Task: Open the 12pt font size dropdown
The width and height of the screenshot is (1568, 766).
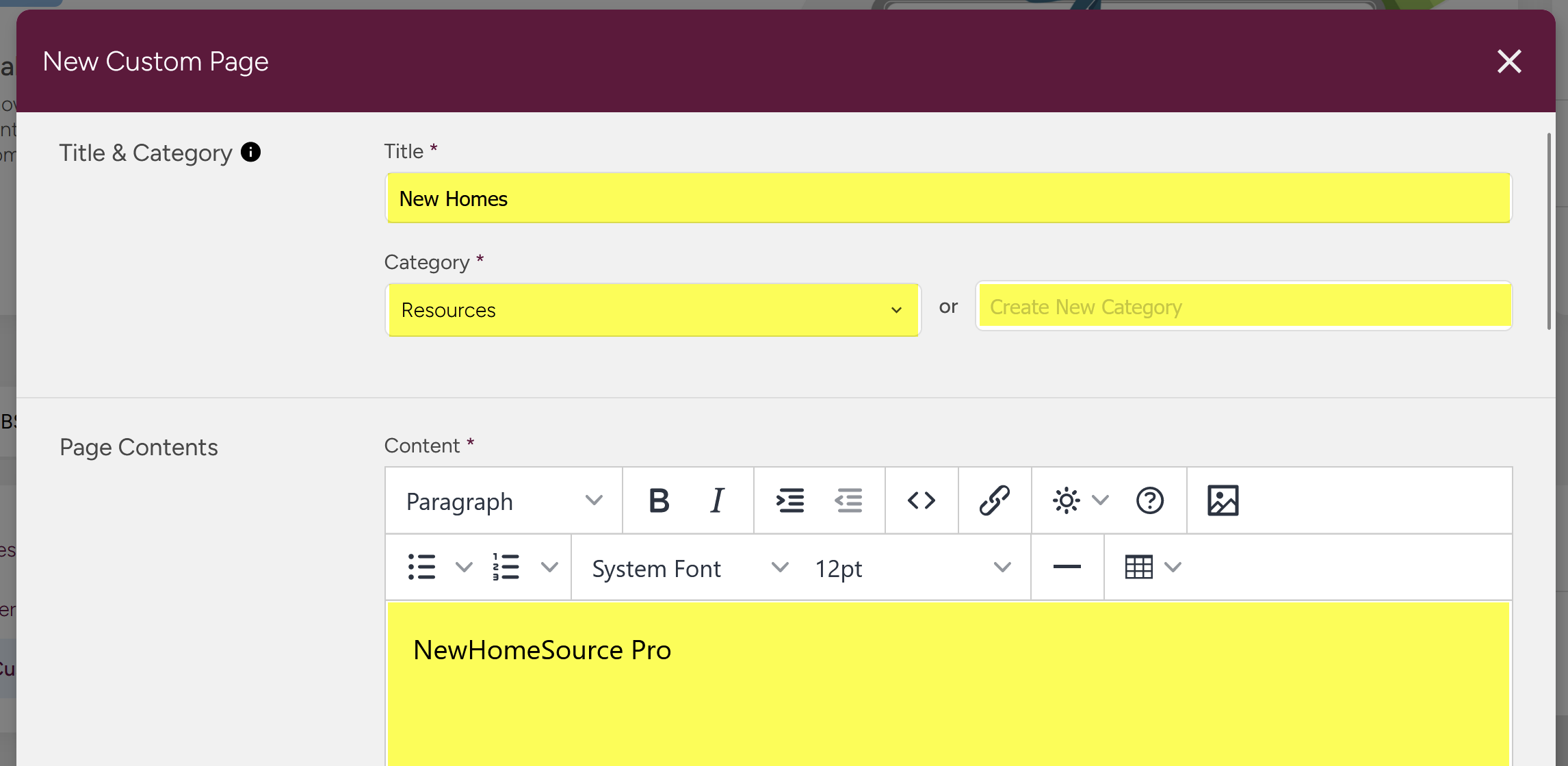Action: [x=913, y=567]
